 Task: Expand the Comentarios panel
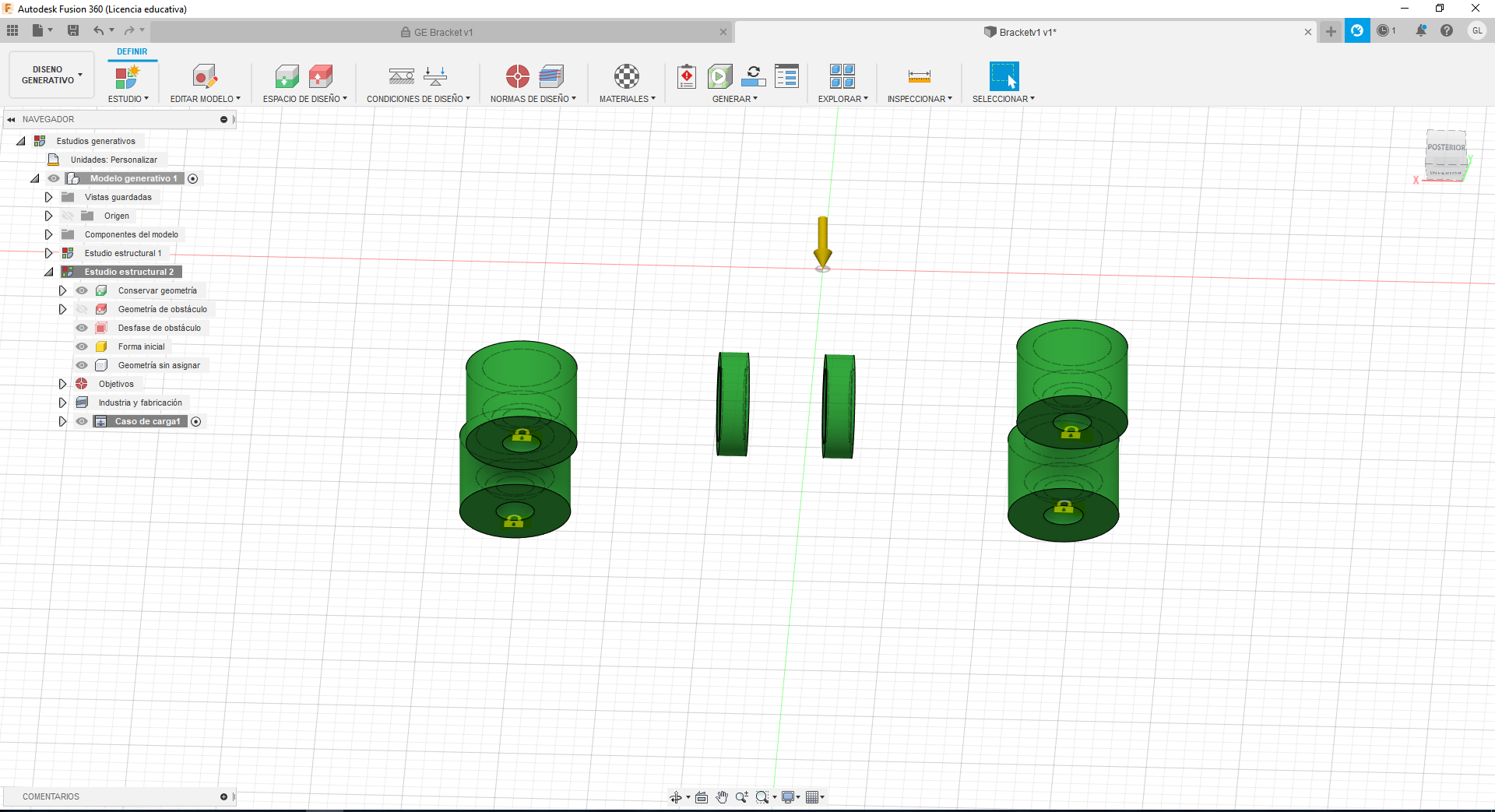[x=223, y=796]
